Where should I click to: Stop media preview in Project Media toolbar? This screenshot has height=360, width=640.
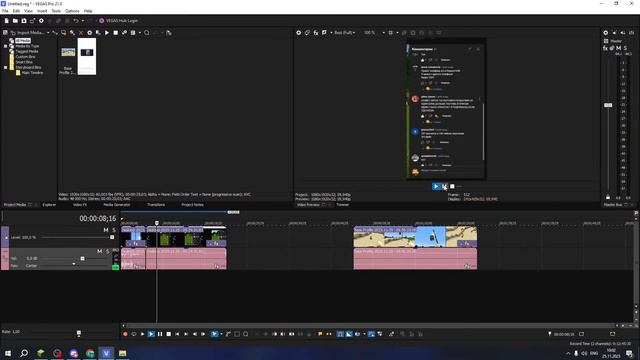click(x=116, y=33)
